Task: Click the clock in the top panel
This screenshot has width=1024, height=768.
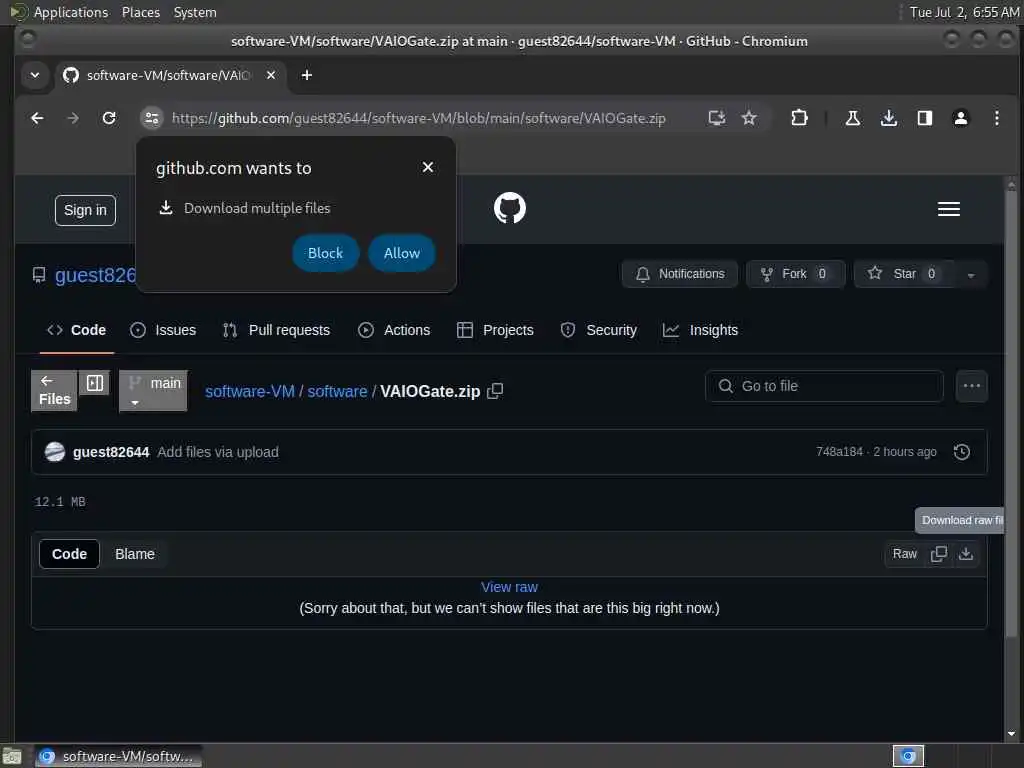Action: tap(964, 12)
